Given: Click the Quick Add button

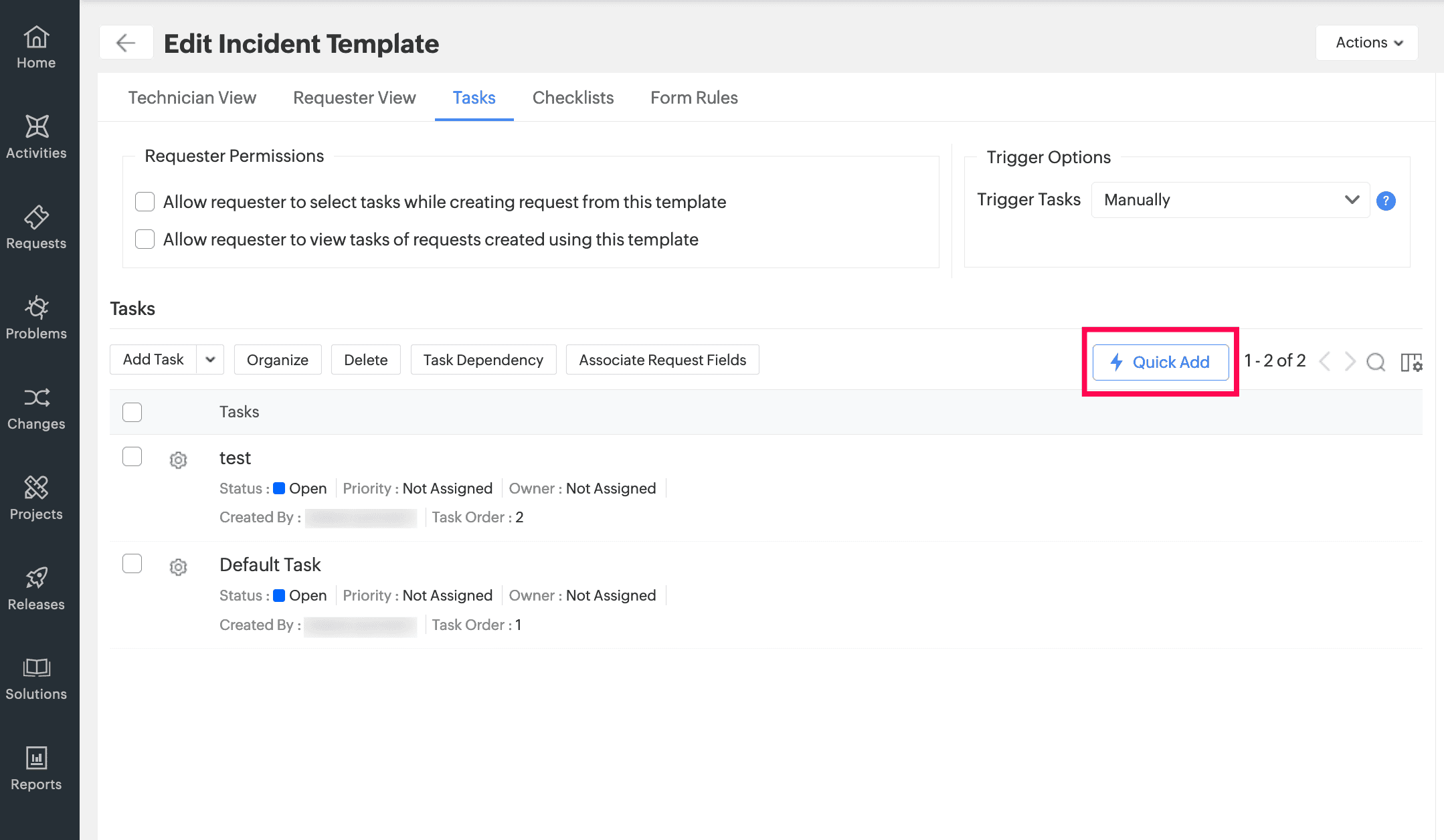Looking at the screenshot, I should point(1160,362).
